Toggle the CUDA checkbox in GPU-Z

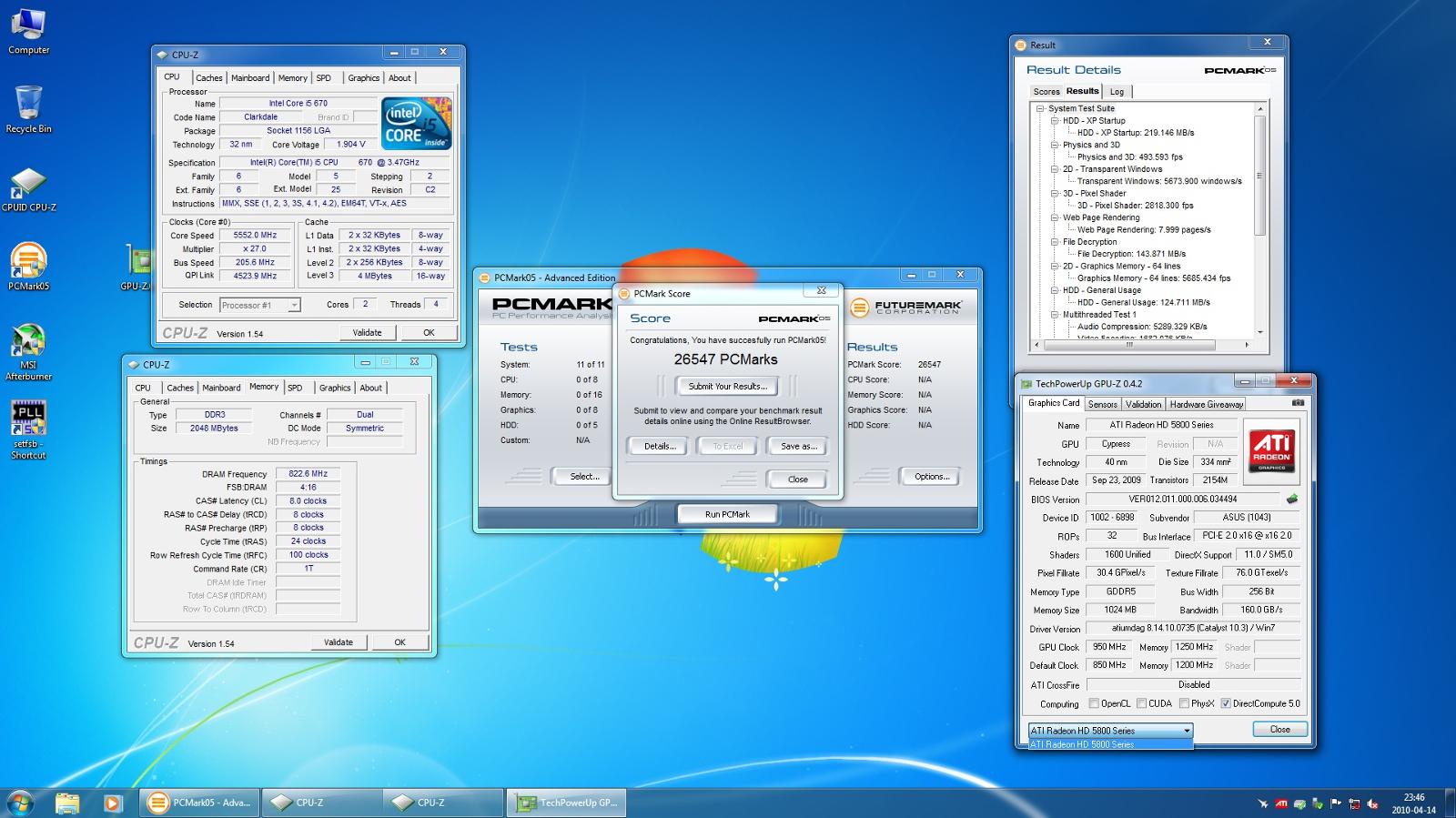(1141, 703)
